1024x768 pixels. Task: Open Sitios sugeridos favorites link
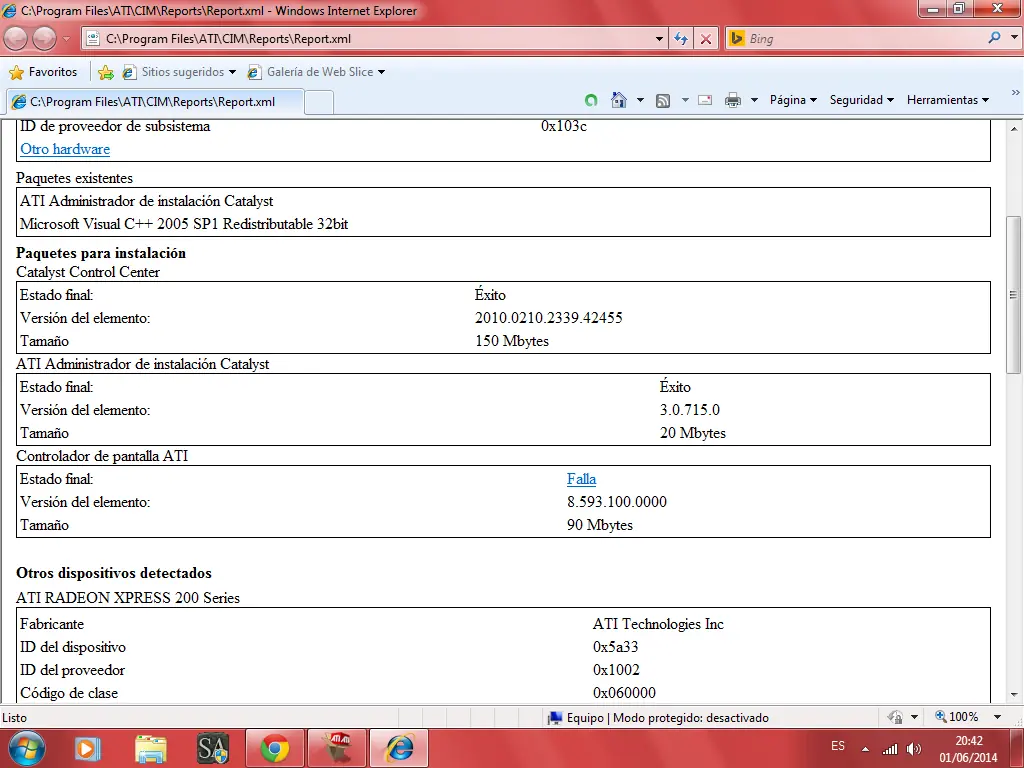(x=179, y=72)
